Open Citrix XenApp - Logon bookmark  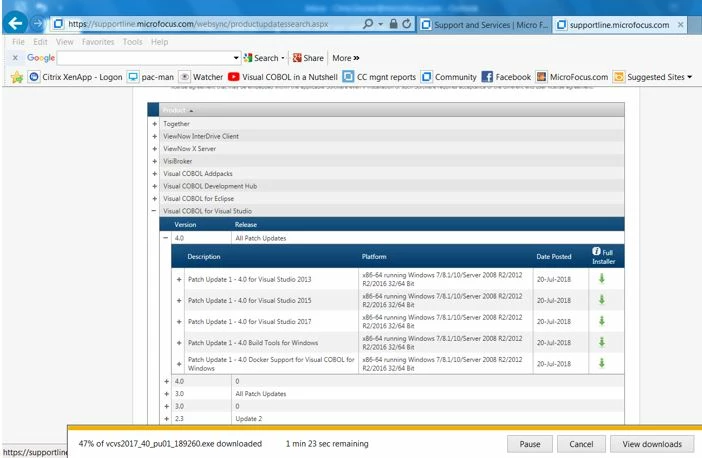tap(75, 77)
